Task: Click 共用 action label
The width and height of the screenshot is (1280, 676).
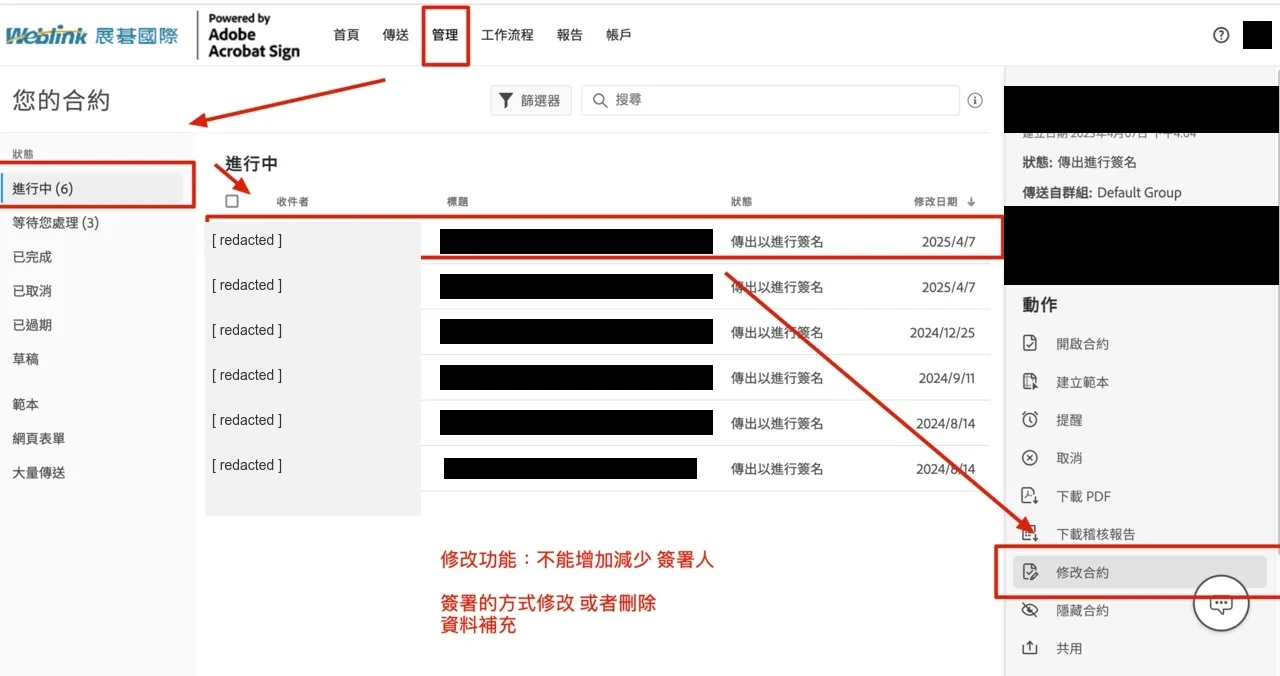Action: [x=1070, y=649]
